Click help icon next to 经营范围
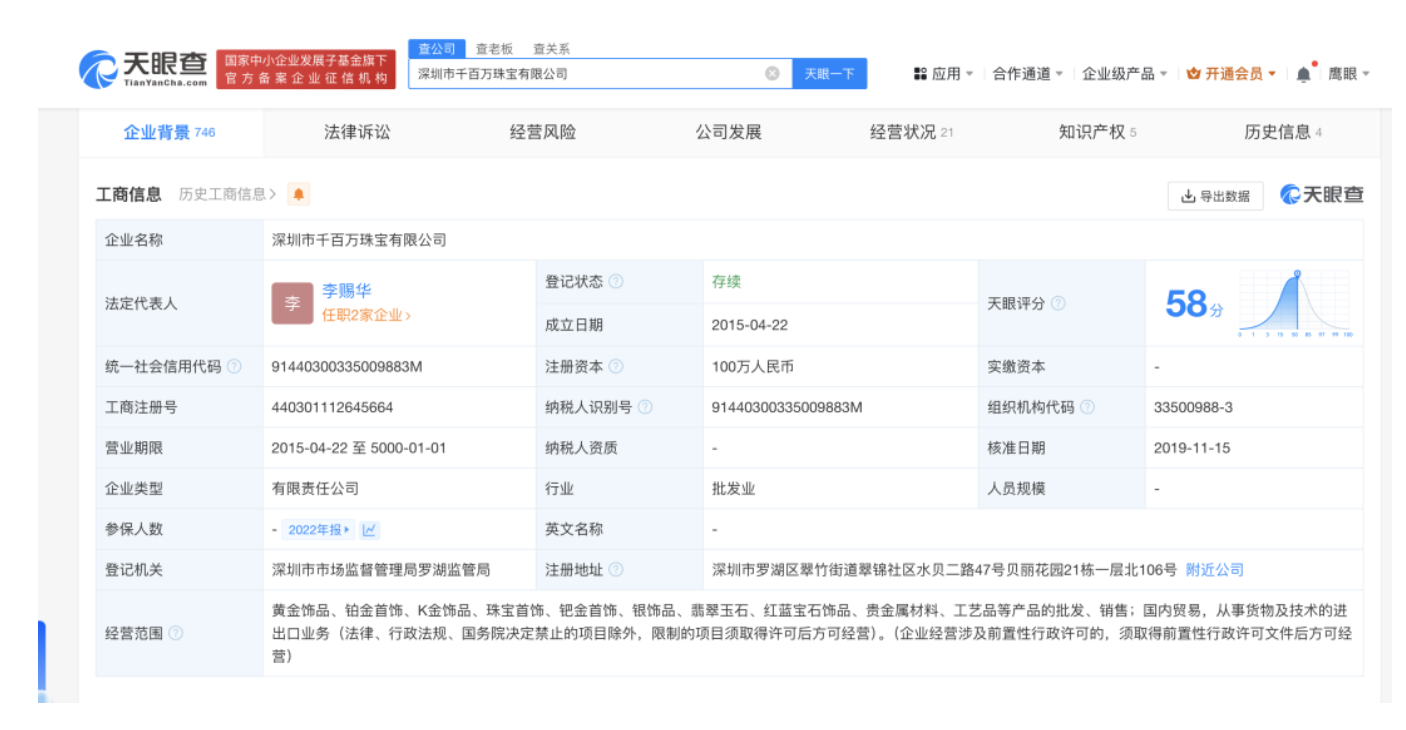This screenshot has height=730, width=1406. coord(176,633)
